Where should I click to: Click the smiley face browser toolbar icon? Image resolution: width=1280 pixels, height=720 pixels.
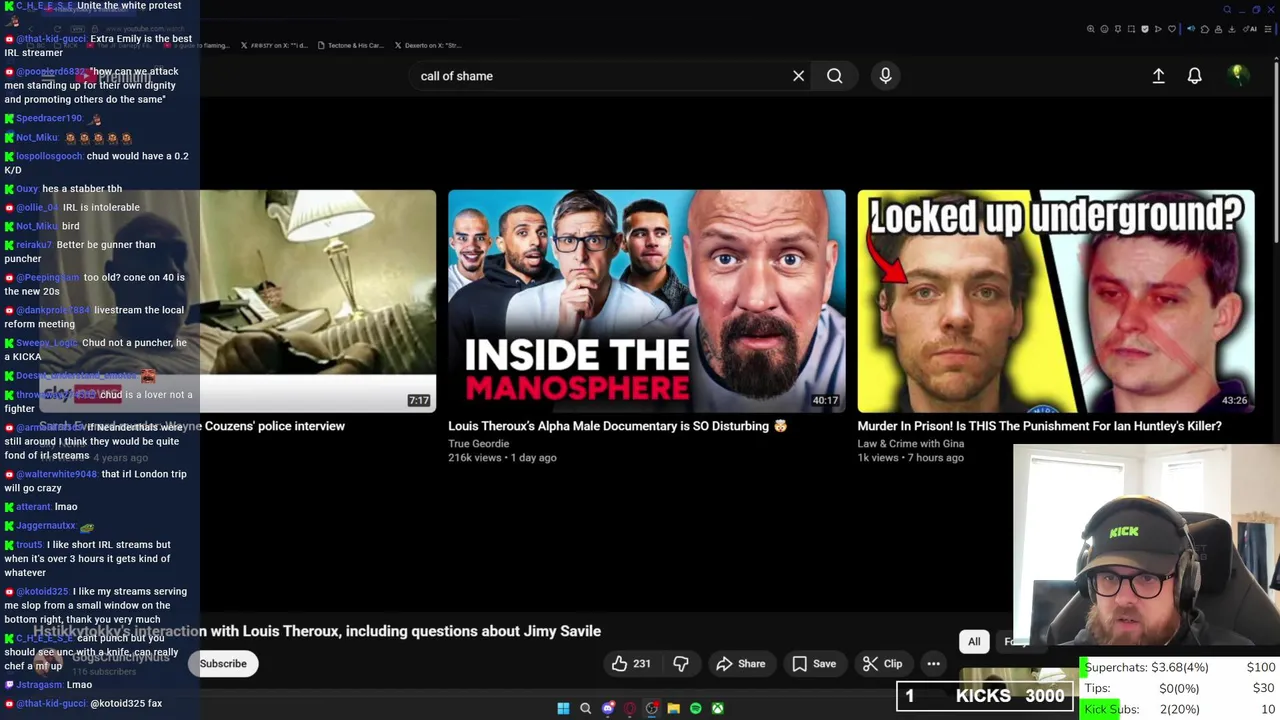1104,29
